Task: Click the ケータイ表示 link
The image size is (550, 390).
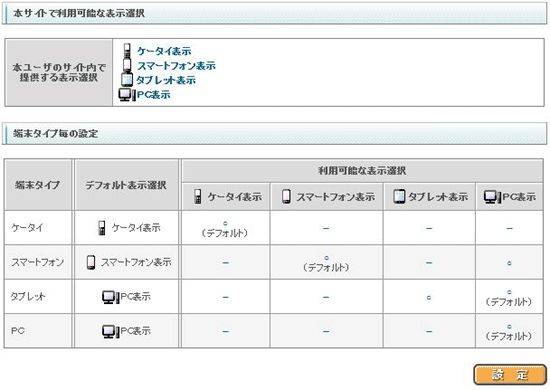Action: [x=164, y=51]
